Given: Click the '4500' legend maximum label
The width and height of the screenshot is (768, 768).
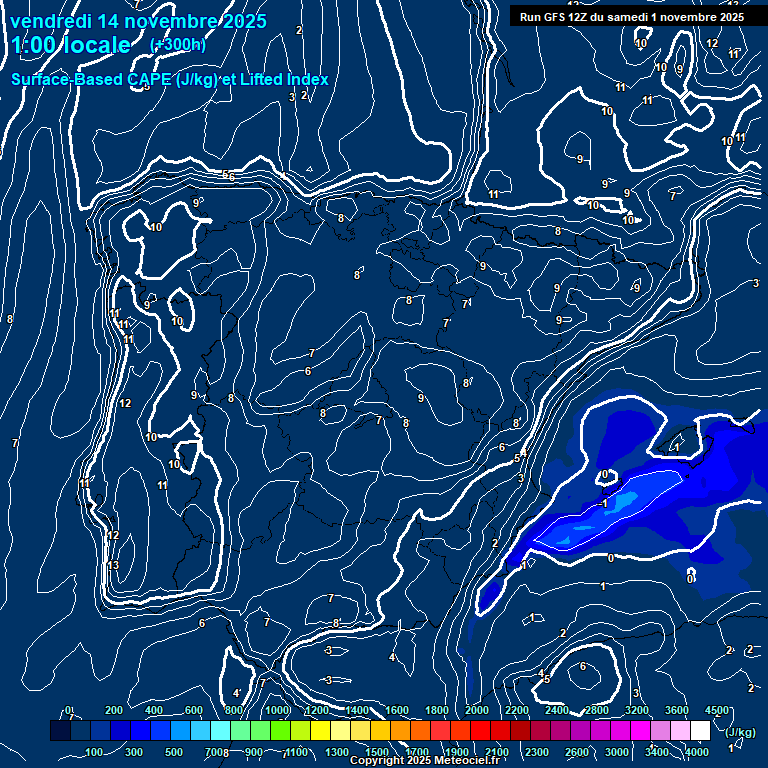Looking at the screenshot, I should (717, 710).
